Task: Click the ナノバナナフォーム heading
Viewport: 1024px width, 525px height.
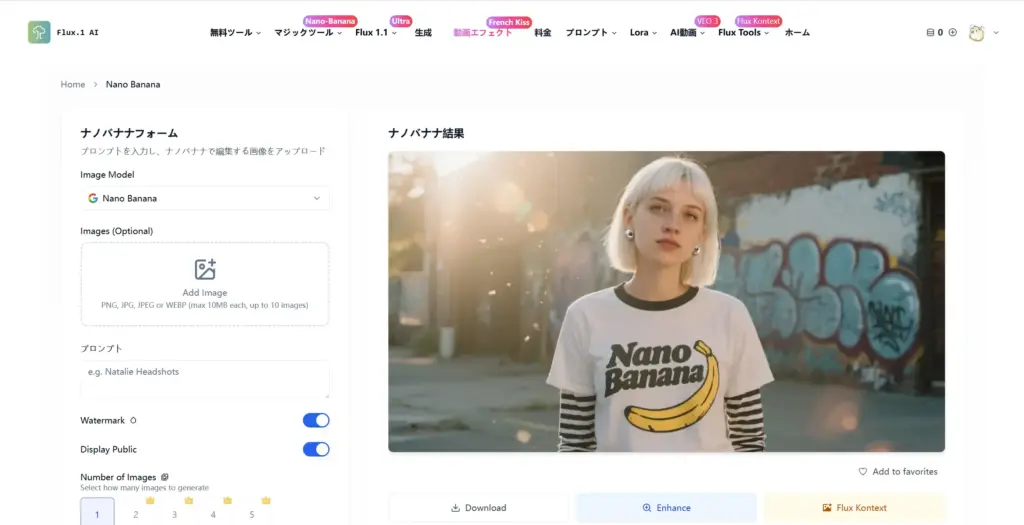Action: tap(129, 133)
